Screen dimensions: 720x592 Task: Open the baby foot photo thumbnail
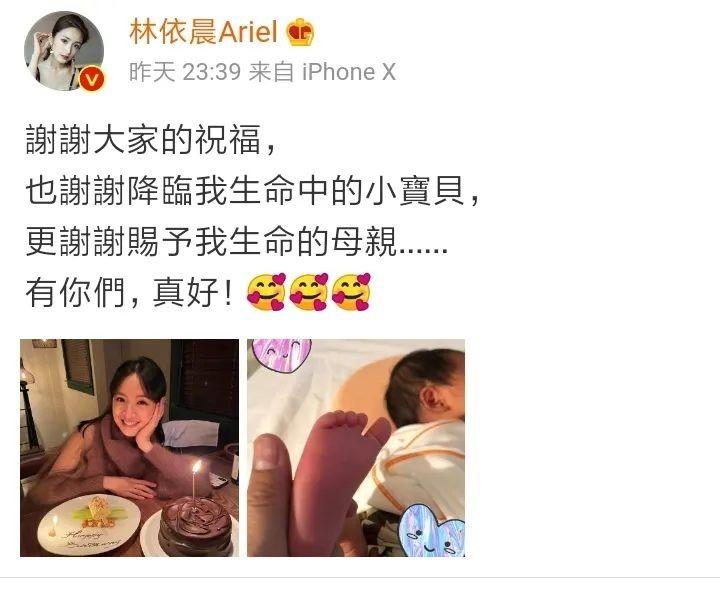(356, 448)
